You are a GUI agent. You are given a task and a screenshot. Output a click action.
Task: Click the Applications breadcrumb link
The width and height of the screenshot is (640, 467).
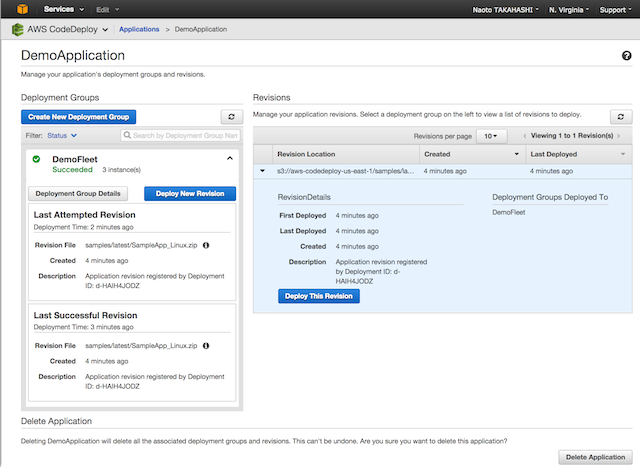pos(139,29)
